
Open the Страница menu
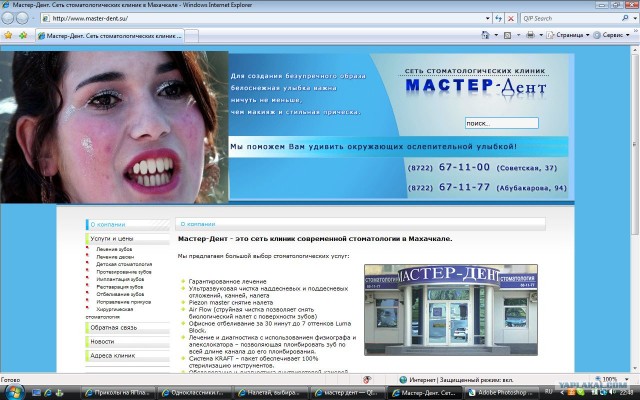pos(568,35)
